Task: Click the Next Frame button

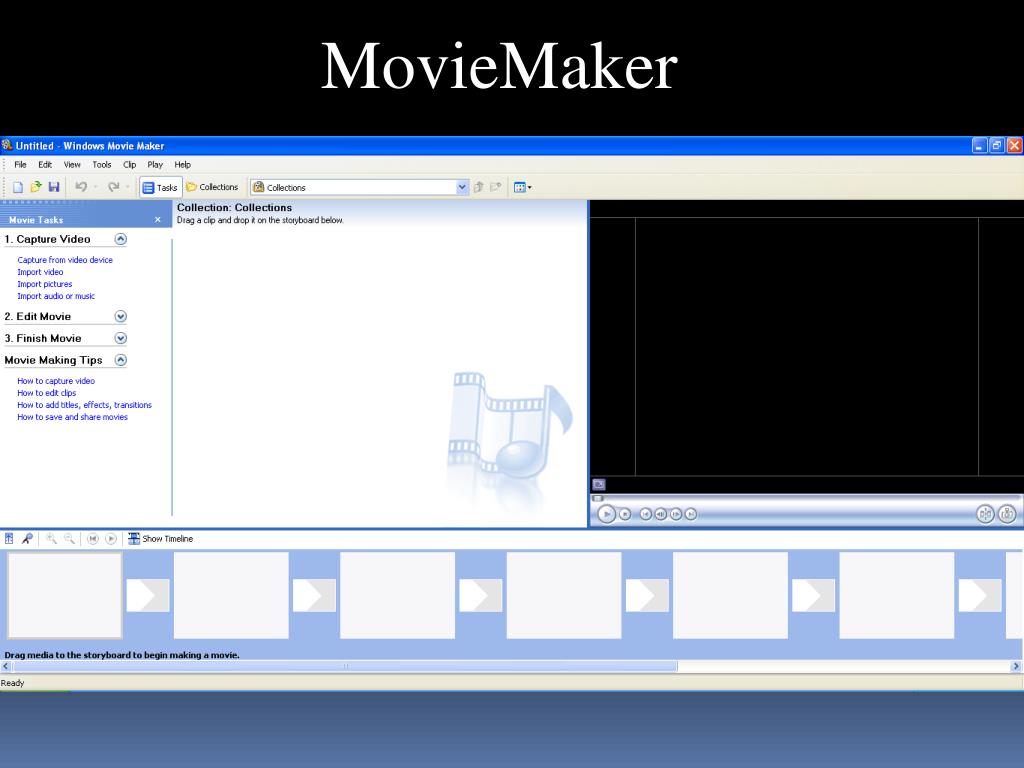Action: tap(676, 515)
